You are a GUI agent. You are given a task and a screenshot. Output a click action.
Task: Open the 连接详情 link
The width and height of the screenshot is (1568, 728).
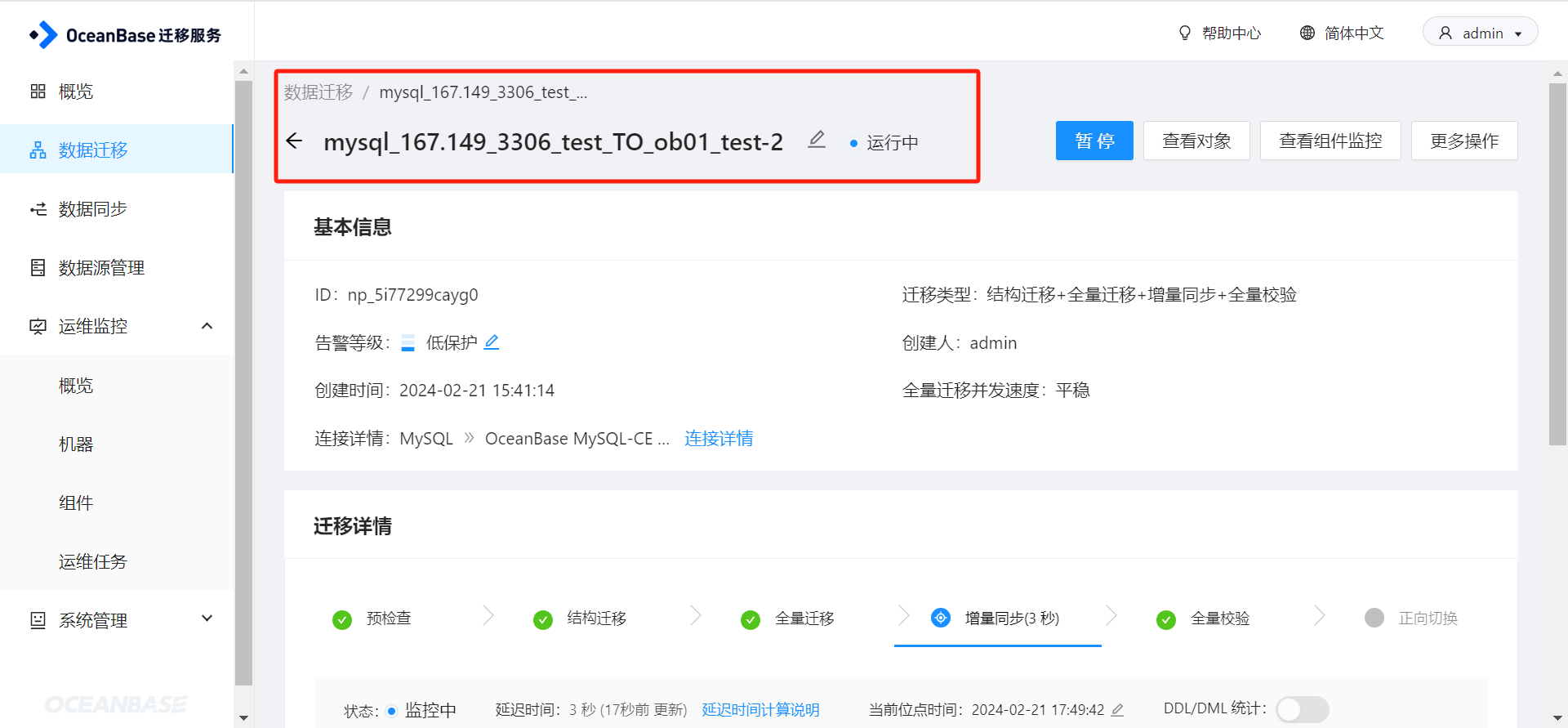(x=719, y=439)
